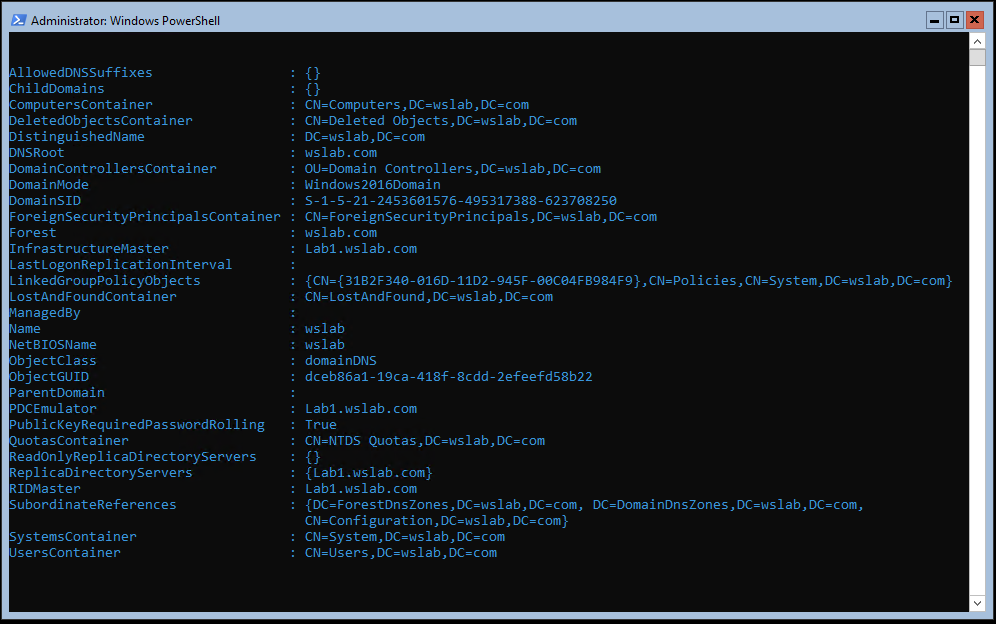Maximize the PowerShell window
996x624 pixels.
[954, 20]
